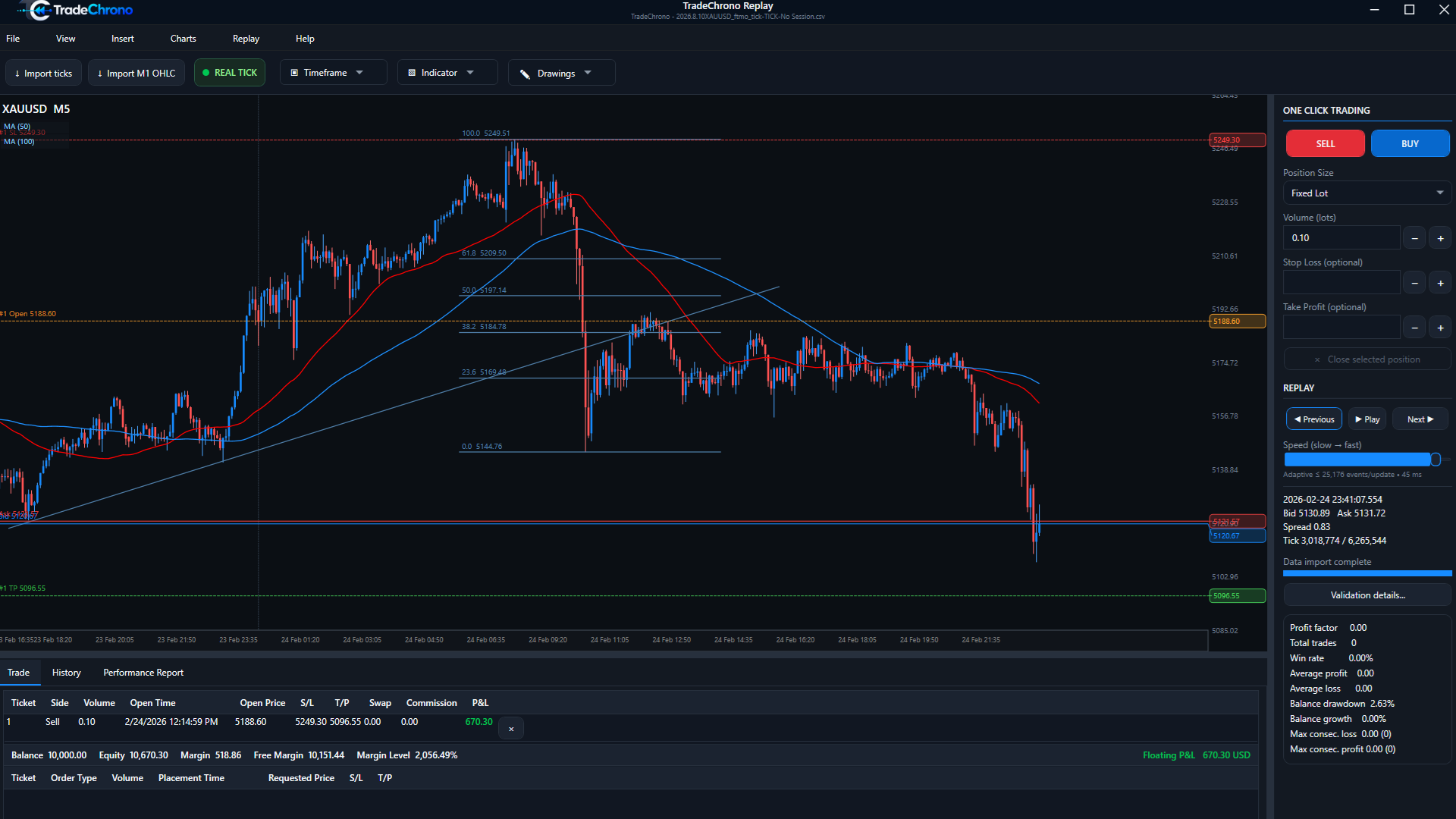This screenshot has height=819, width=1456.
Task: Click the 5120.67 bid price tag
Action: tap(1237, 536)
